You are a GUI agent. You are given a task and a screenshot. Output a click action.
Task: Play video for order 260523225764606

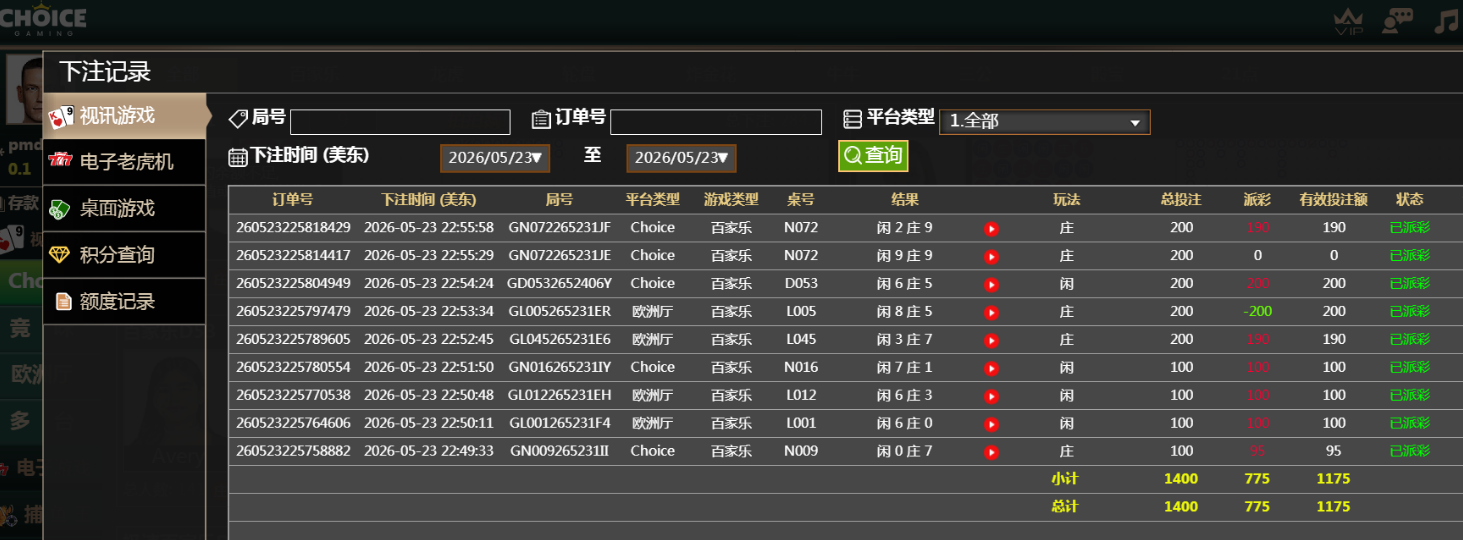tap(991, 424)
